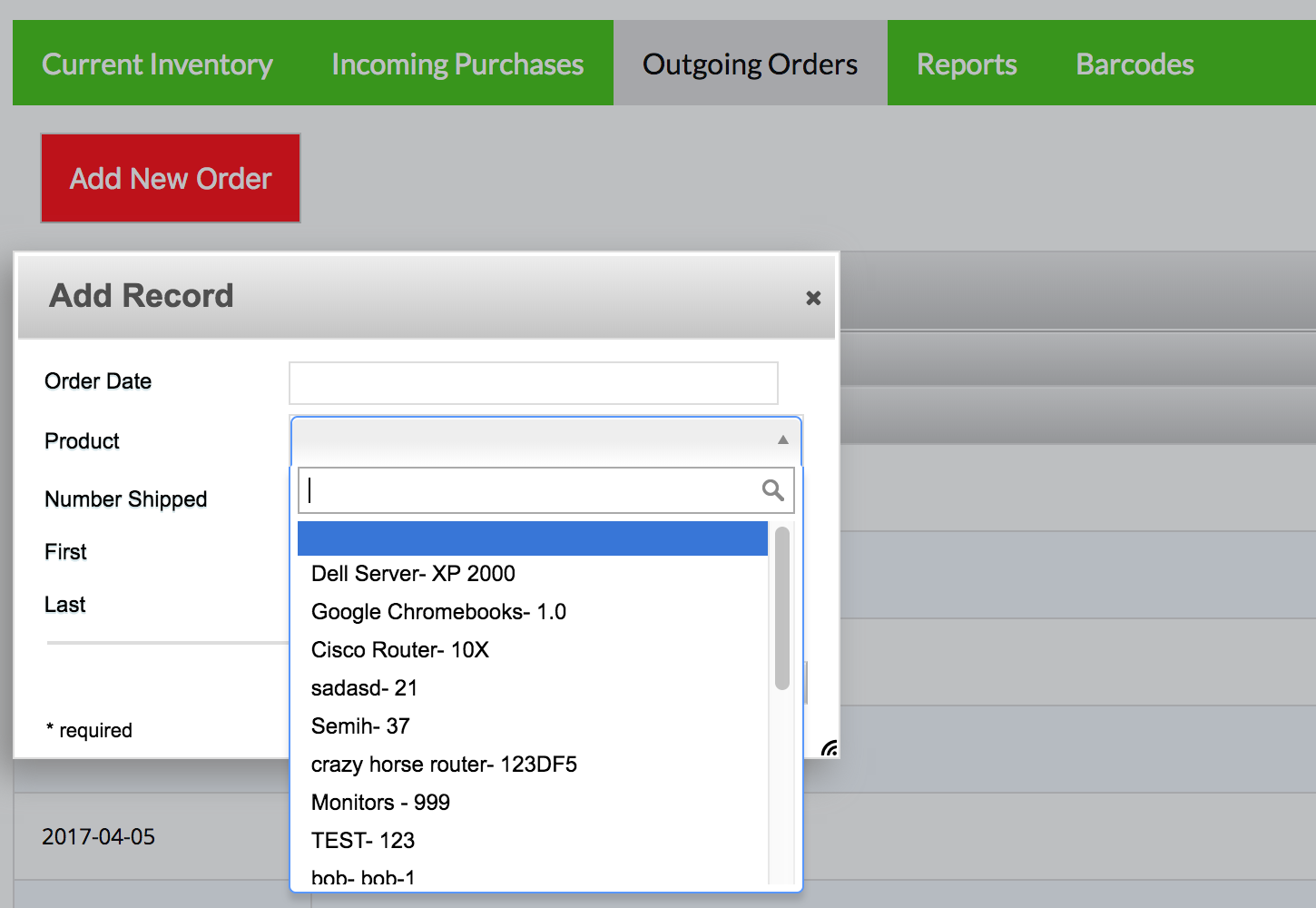Click the Last field label
Screen dimensions: 1316x908
click(65, 605)
